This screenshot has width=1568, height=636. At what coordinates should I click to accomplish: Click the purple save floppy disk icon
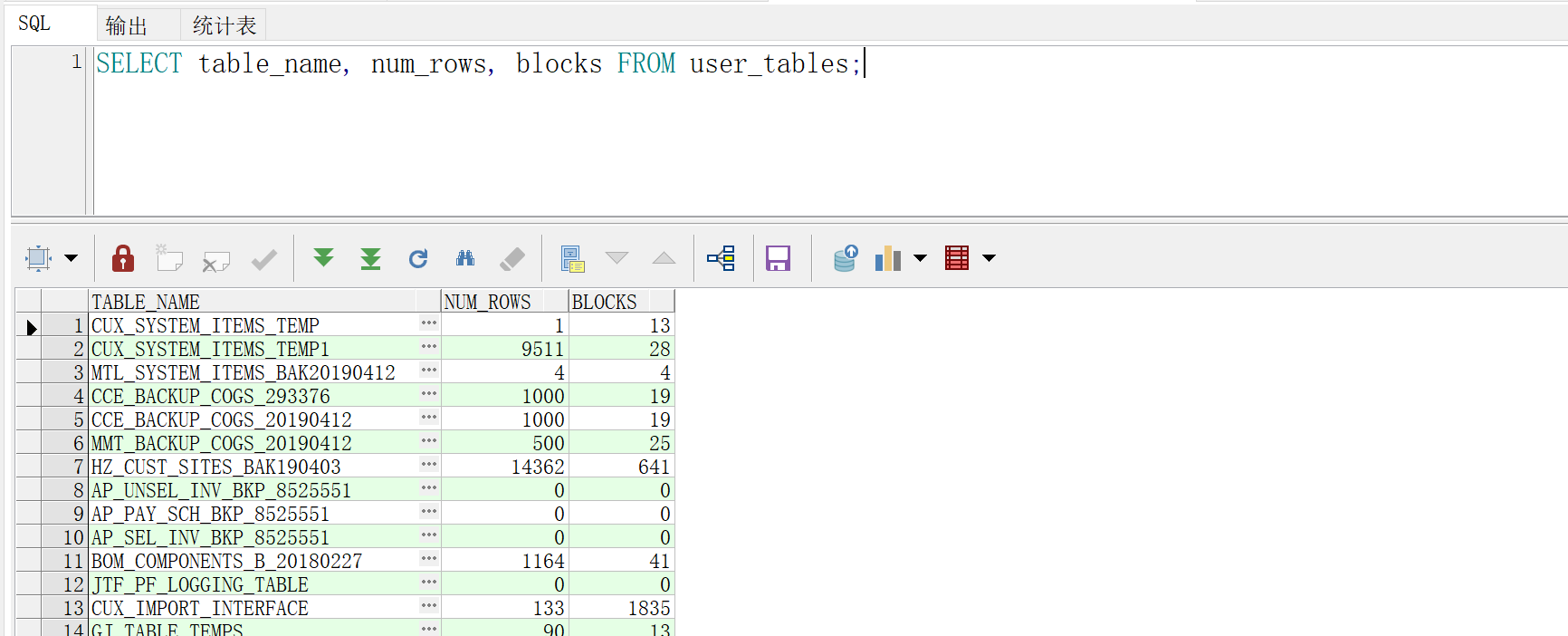(x=778, y=259)
